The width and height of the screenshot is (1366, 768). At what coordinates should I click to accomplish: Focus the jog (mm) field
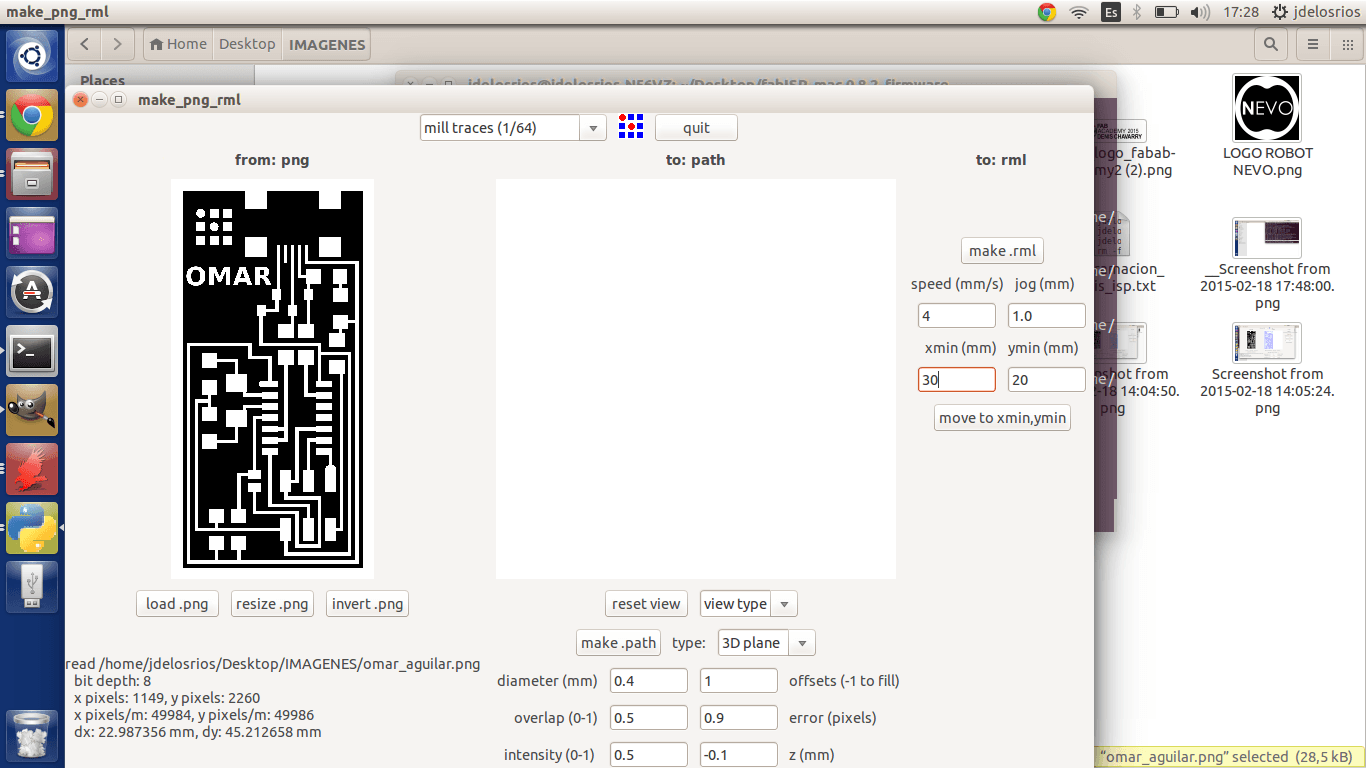(x=1047, y=316)
